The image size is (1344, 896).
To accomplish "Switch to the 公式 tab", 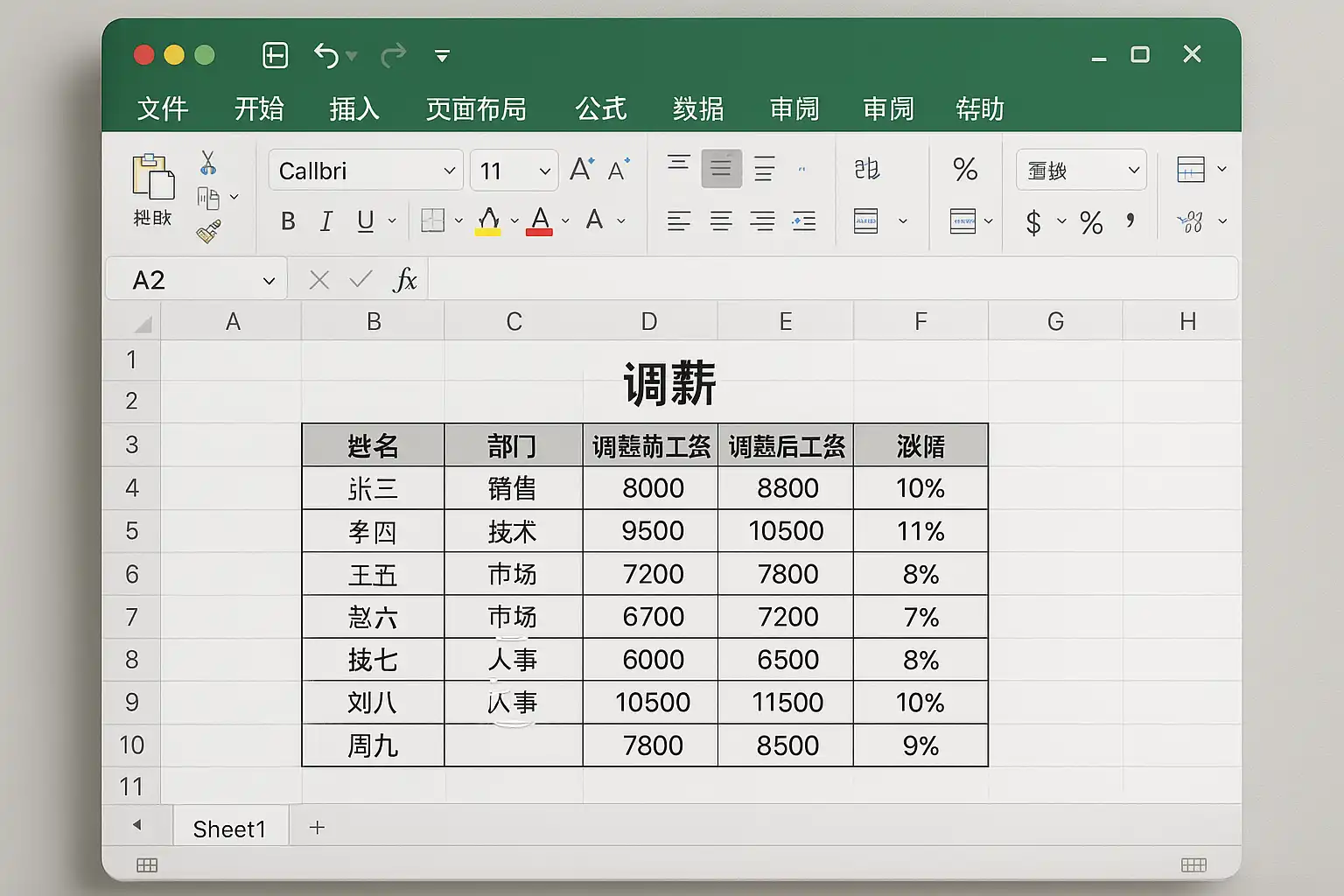I will 601,108.
